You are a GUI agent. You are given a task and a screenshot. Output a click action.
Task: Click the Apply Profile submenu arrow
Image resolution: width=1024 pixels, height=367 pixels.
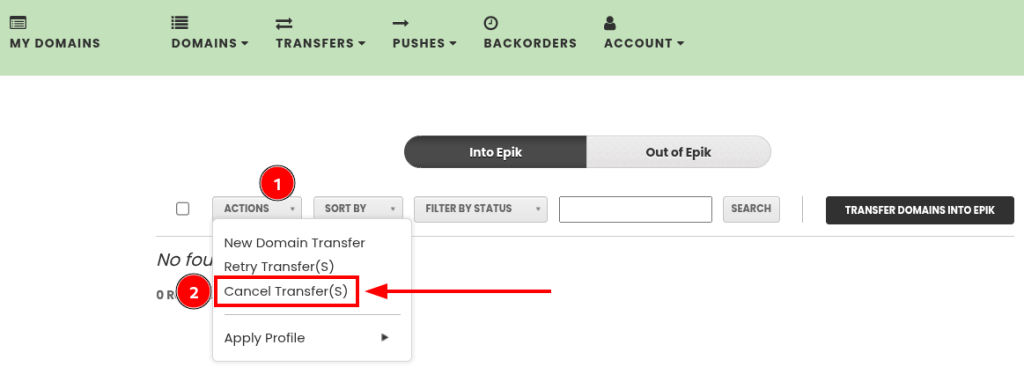385,338
